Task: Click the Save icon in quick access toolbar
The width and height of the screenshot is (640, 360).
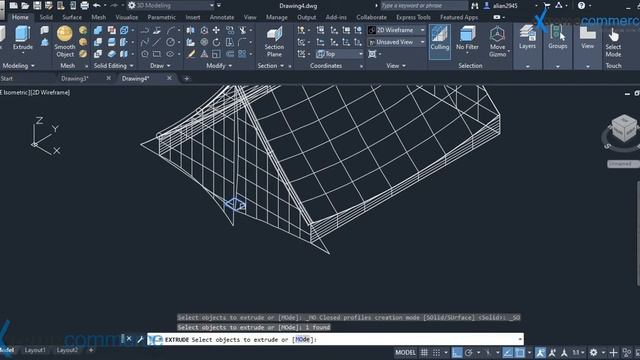Action: point(37,5)
